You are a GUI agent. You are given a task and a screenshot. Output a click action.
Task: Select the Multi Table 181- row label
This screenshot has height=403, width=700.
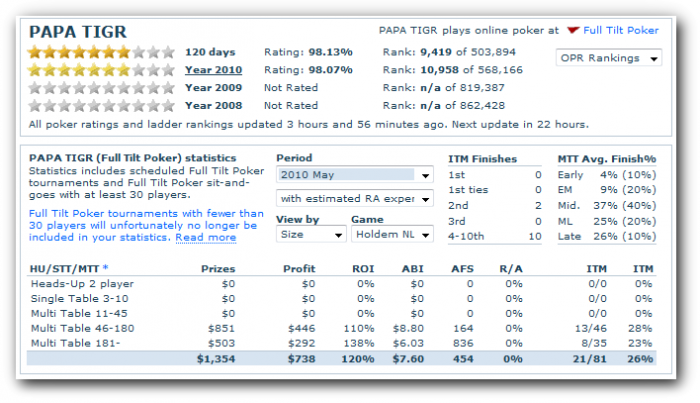click(x=75, y=343)
